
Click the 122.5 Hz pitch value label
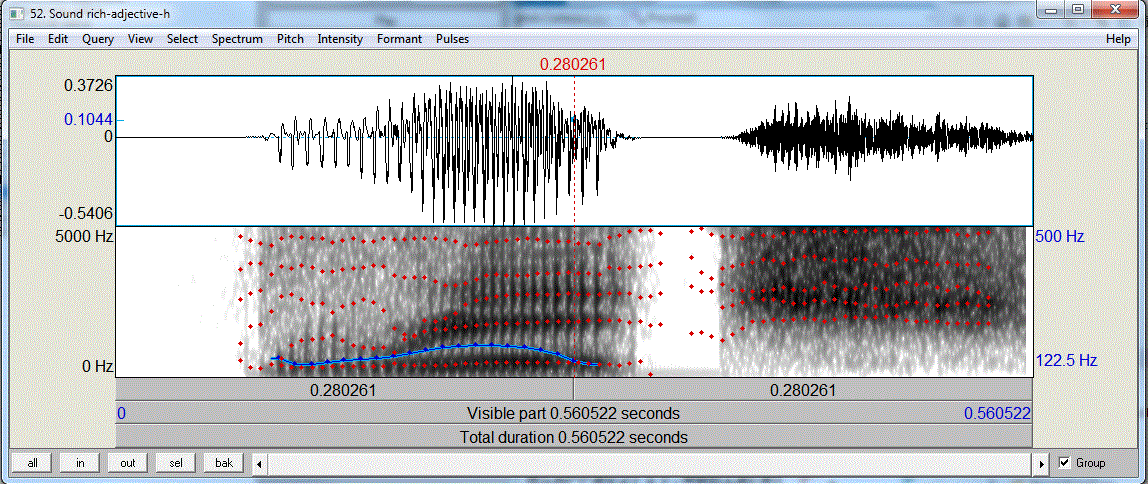coord(1066,360)
